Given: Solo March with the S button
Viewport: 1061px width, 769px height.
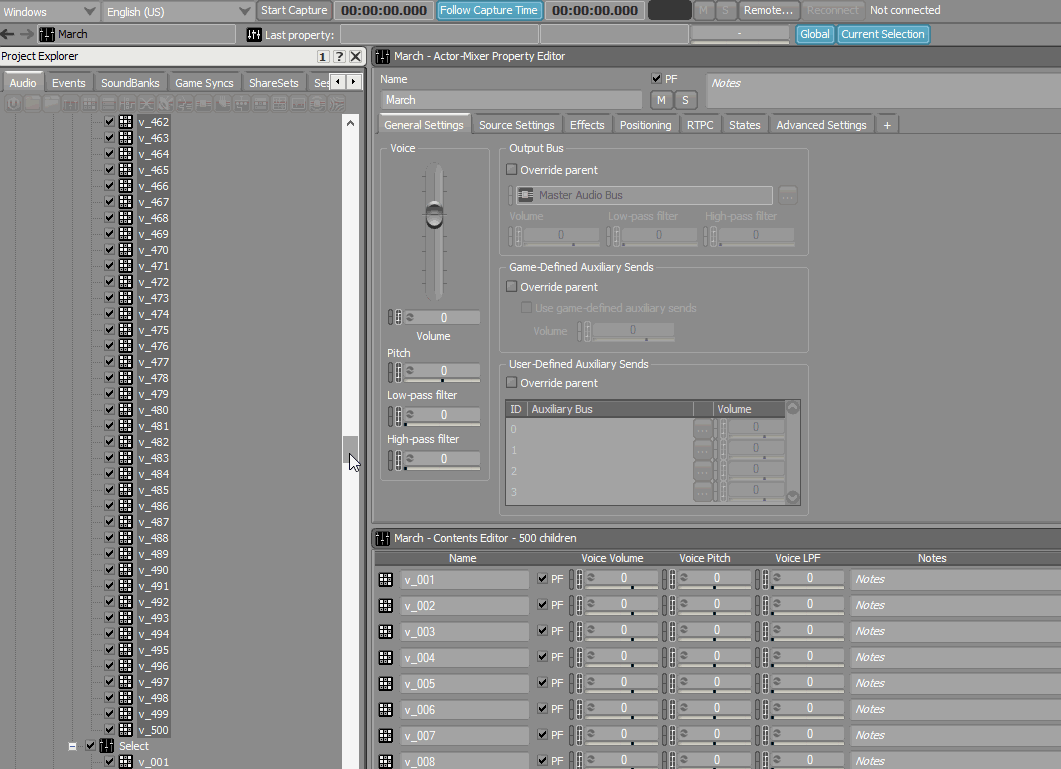Looking at the screenshot, I should point(685,100).
